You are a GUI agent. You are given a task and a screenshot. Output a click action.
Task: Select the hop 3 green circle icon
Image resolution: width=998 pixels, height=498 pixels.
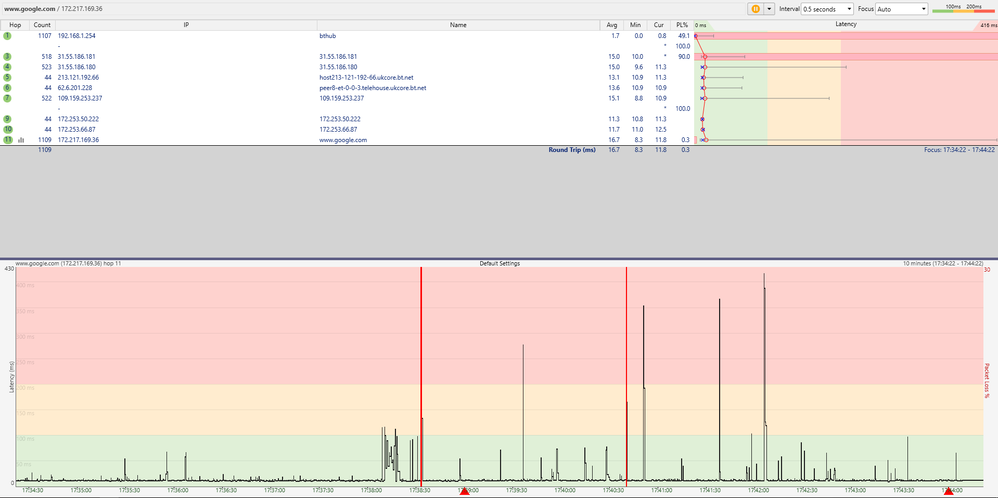click(7, 56)
